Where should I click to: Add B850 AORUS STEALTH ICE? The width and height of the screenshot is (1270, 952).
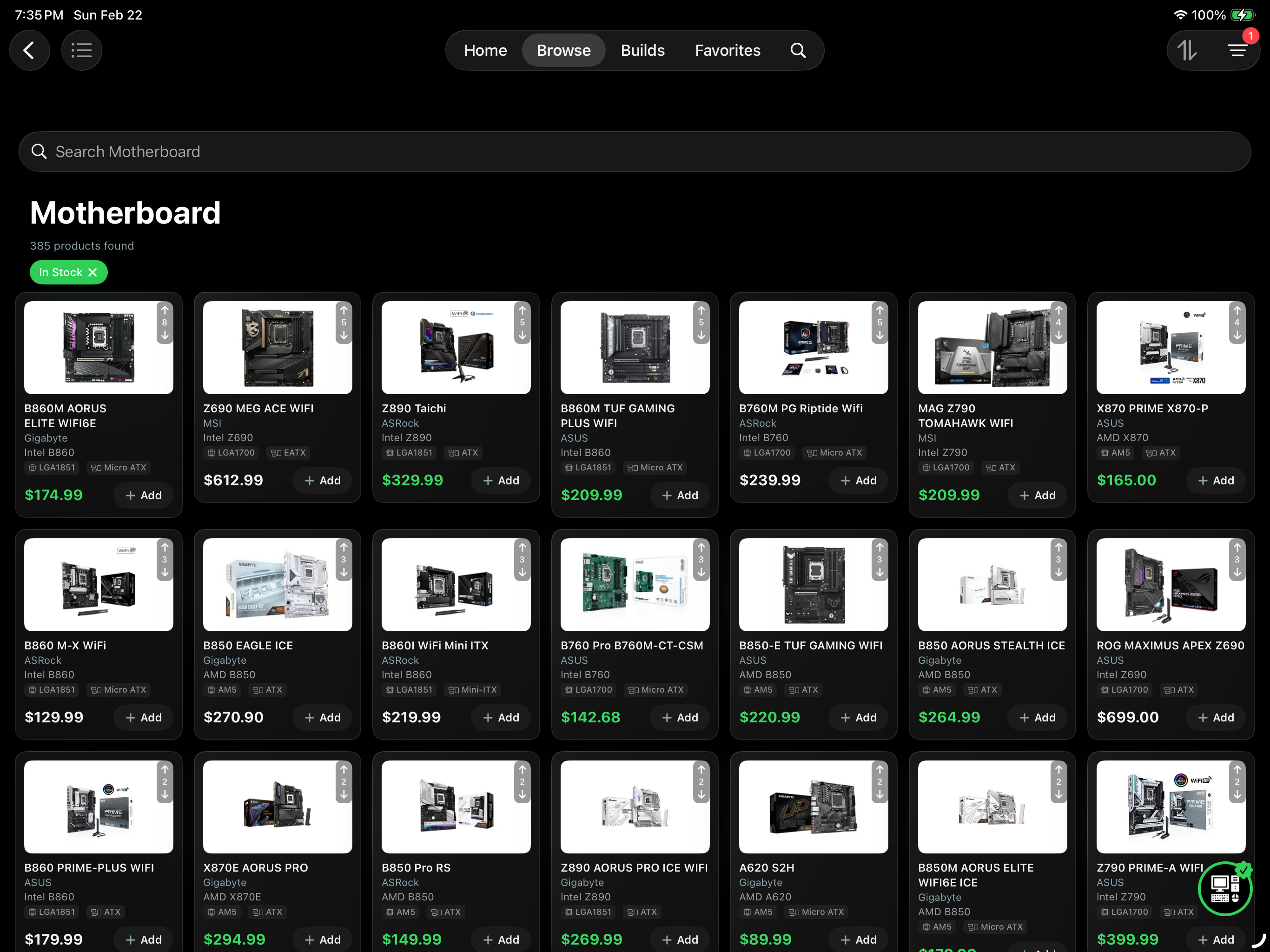1038,717
